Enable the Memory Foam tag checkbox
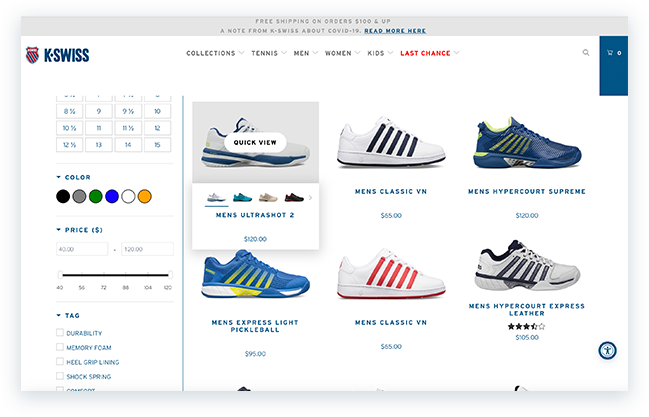649x417 pixels. (x=61, y=347)
